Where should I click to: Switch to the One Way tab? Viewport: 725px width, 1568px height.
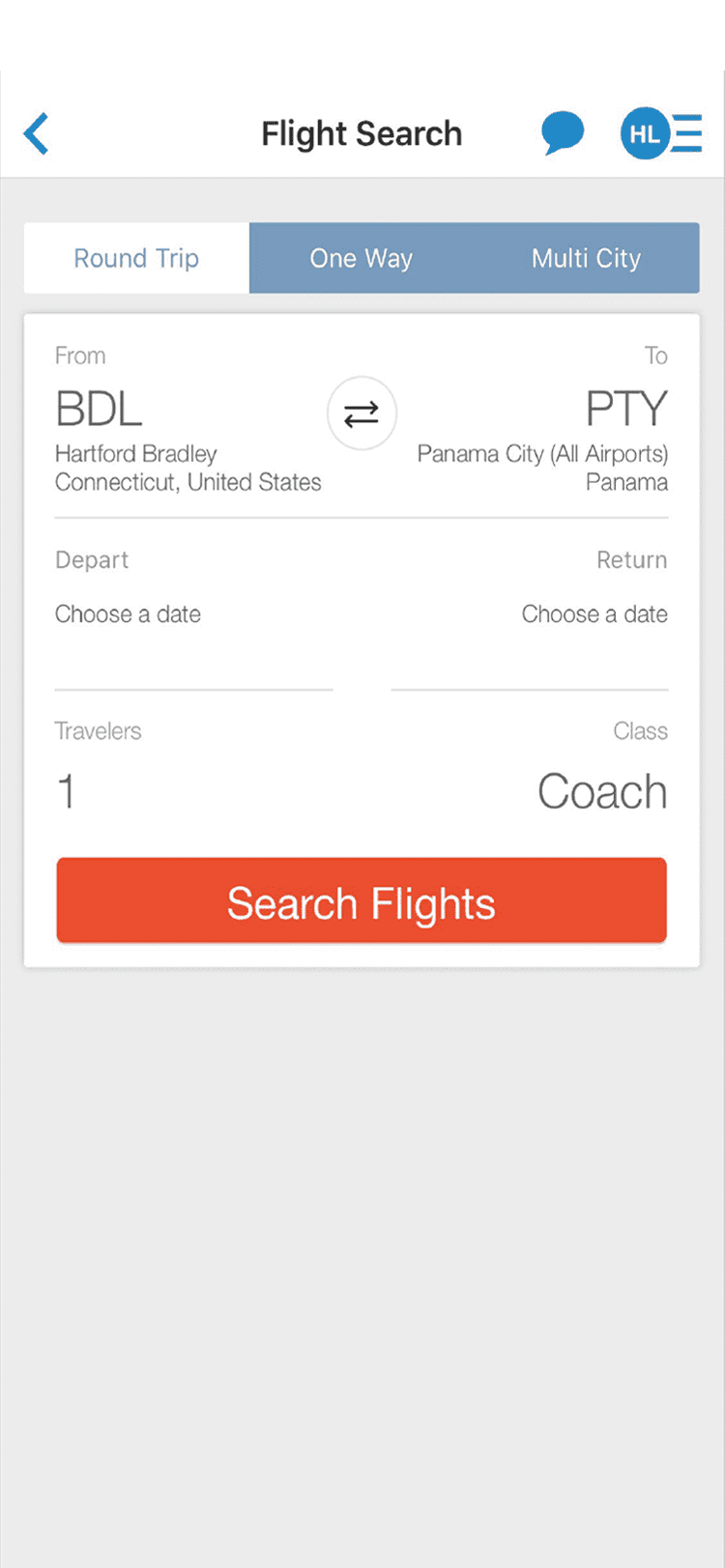pos(362,258)
